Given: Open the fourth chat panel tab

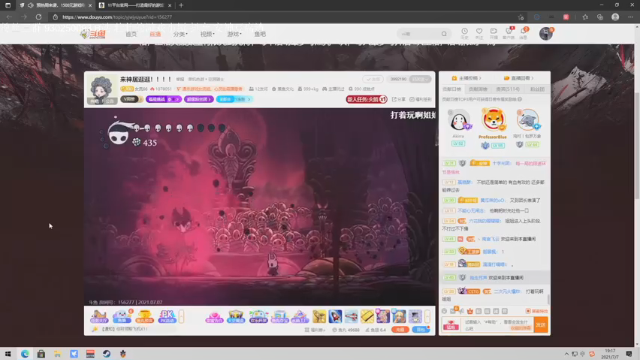Looking at the screenshot, I should (537, 89).
